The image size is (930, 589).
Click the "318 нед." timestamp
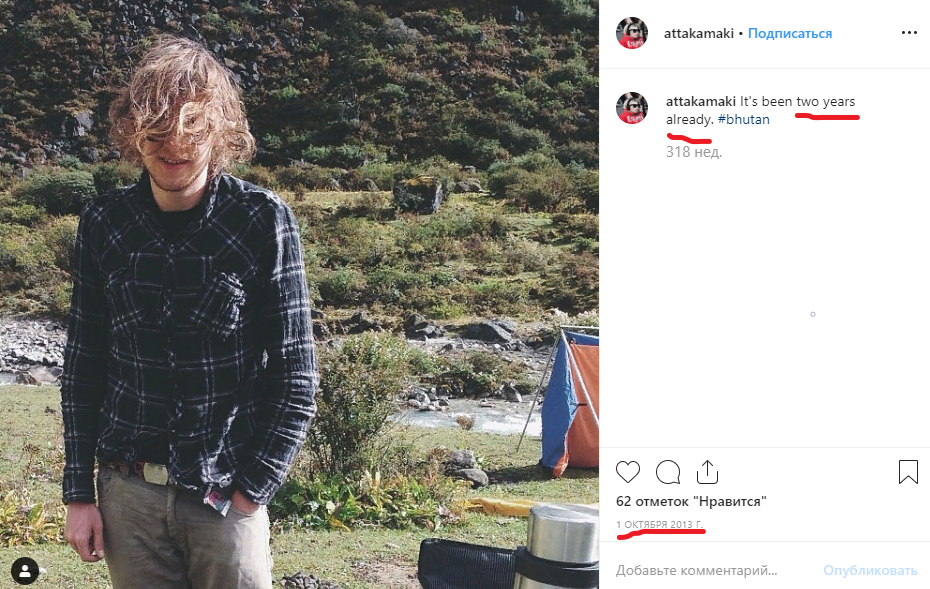pyautogui.click(x=694, y=152)
